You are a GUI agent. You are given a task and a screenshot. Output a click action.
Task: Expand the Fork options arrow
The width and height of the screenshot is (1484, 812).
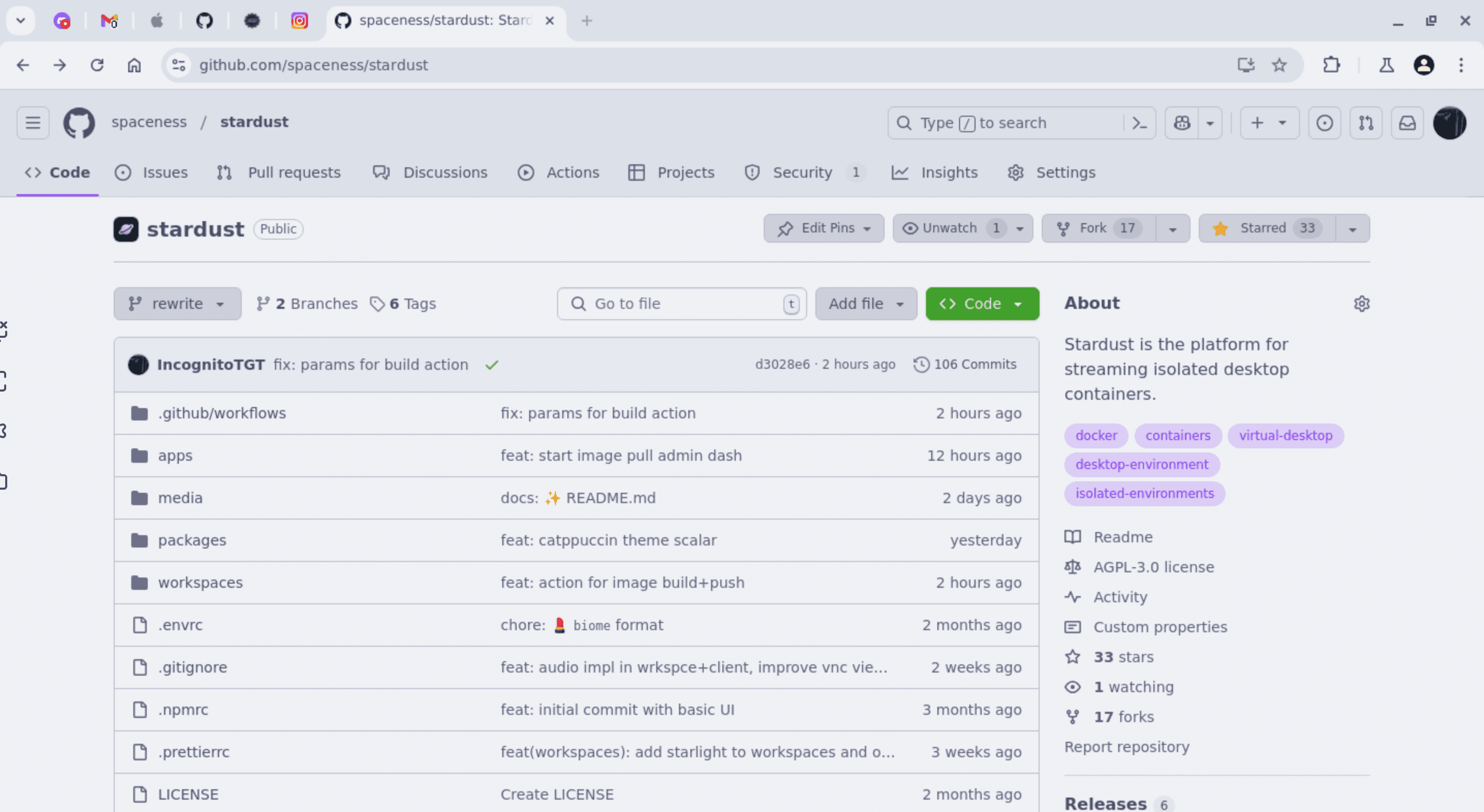coord(1172,229)
